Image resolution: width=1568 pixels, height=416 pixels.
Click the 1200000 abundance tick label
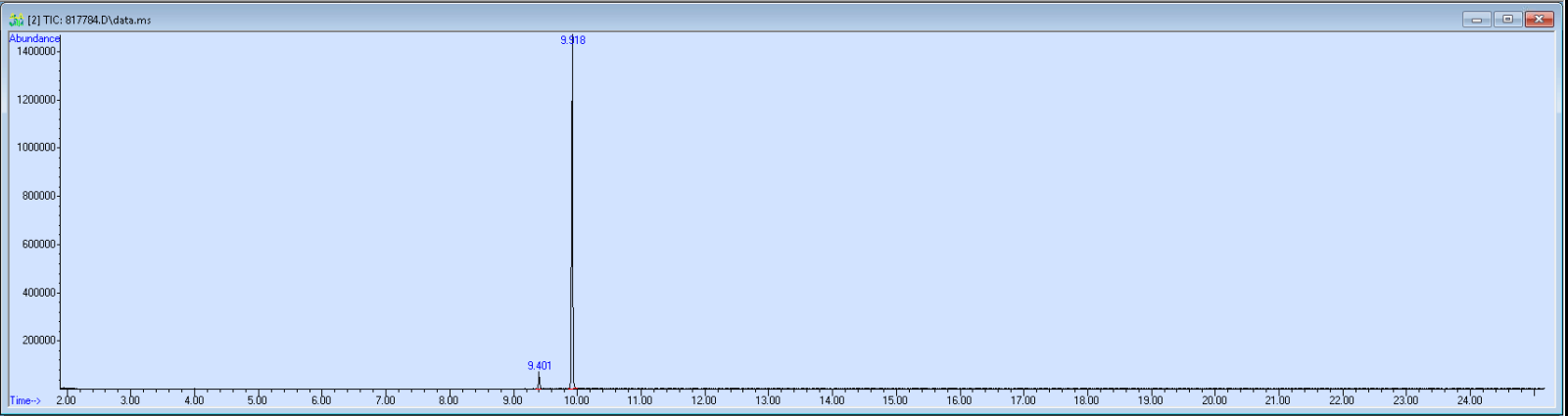35,100
